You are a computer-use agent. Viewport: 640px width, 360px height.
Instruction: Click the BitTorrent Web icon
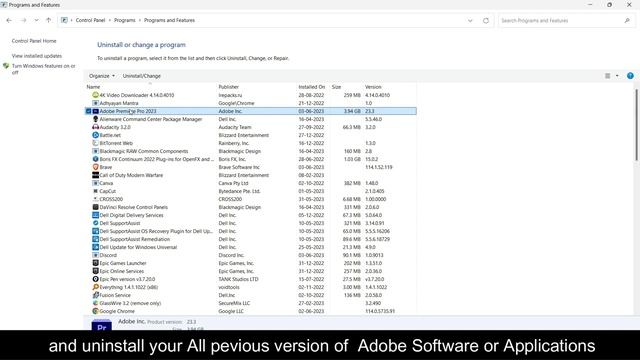pyautogui.click(x=95, y=143)
